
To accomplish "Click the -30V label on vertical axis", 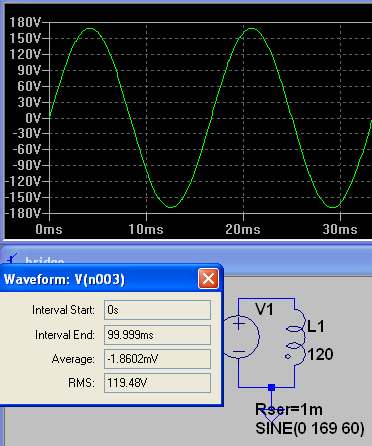I will click(x=27, y=134).
